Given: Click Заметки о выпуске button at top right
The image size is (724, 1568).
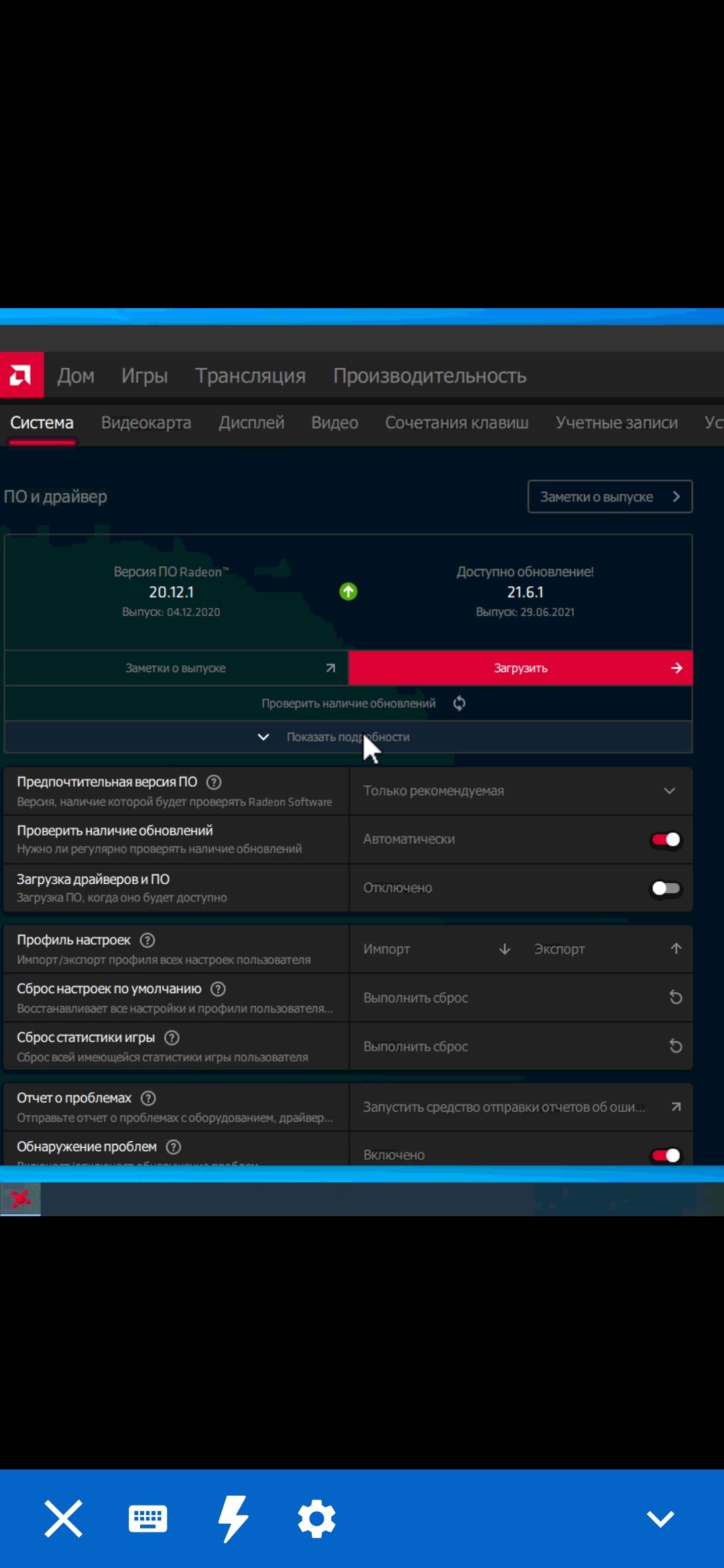Looking at the screenshot, I should [609, 497].
